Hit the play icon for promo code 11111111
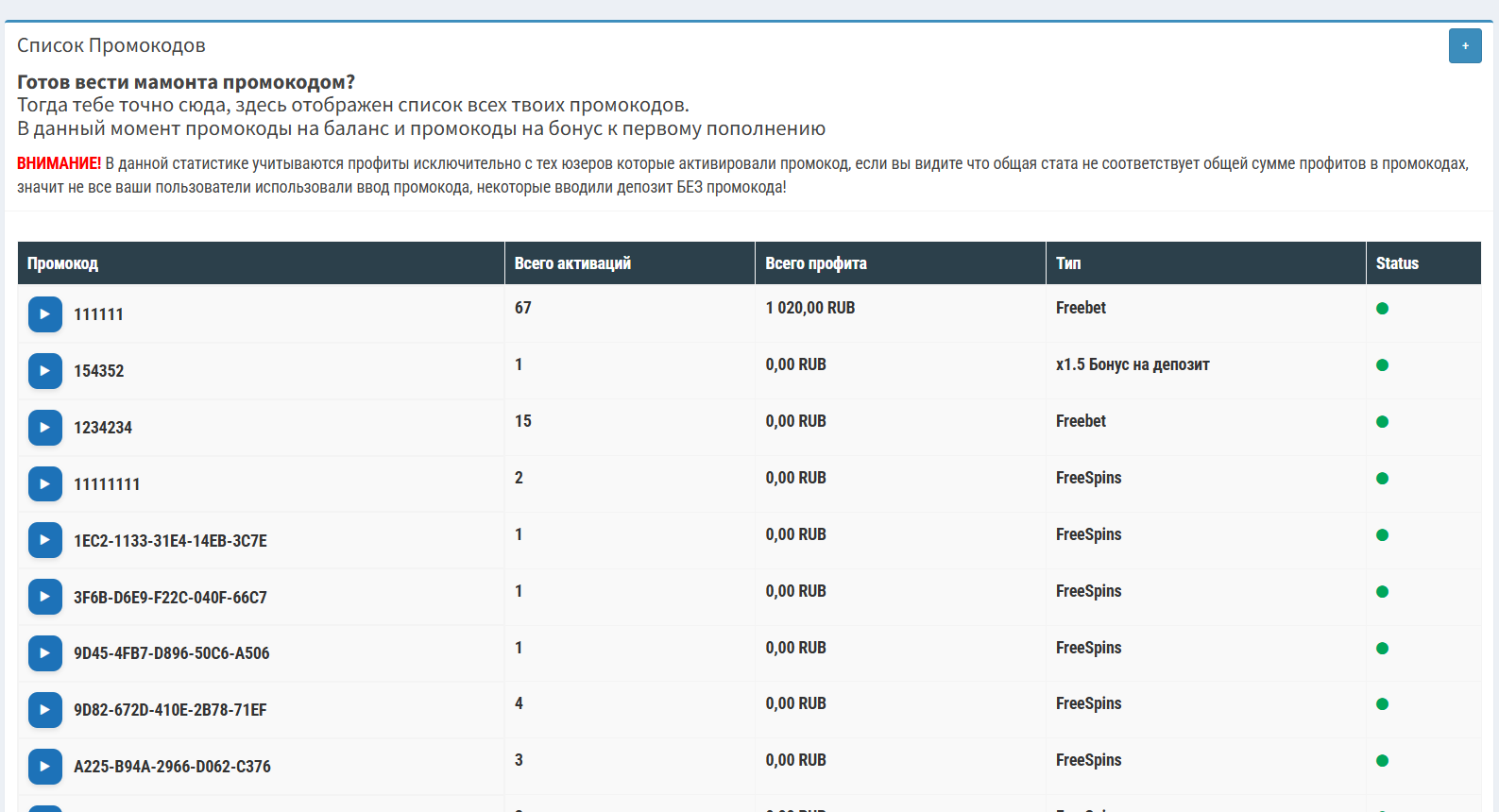Viewport: 1499px width, 812px height. pyautogui.click(x=45, y=484)
